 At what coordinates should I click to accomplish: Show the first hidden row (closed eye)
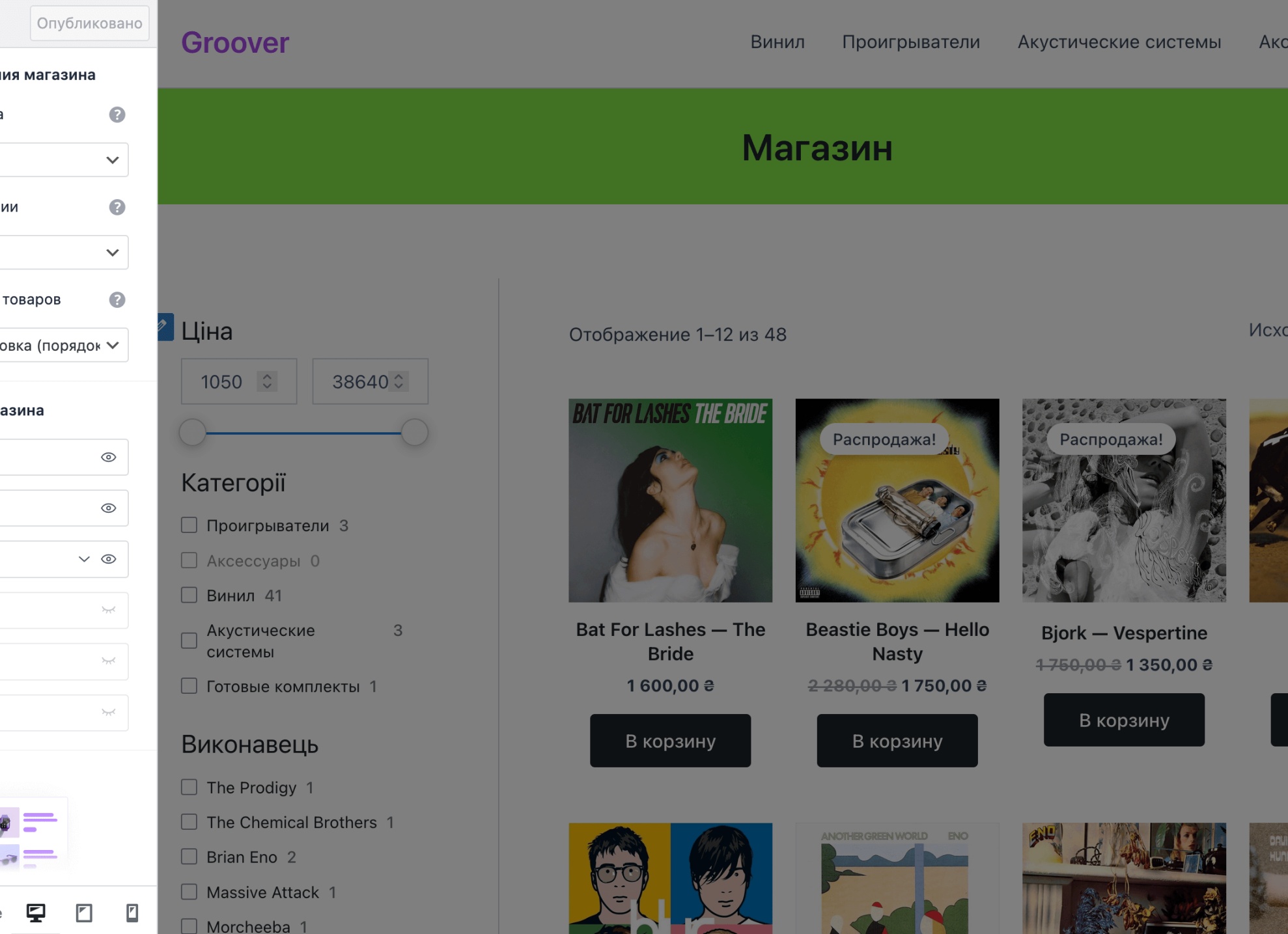(x=109, y=610)
